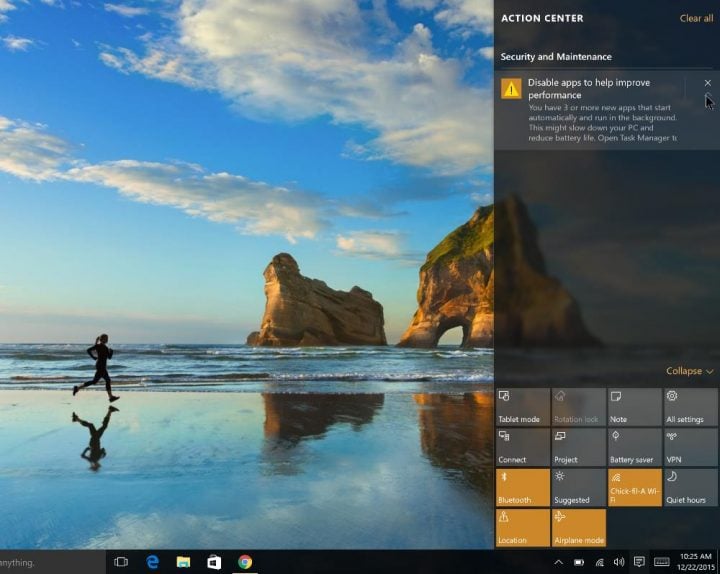Open Google Chrome from the taskbar
This screenshot has height=574, width=720.
pos(245,562)
